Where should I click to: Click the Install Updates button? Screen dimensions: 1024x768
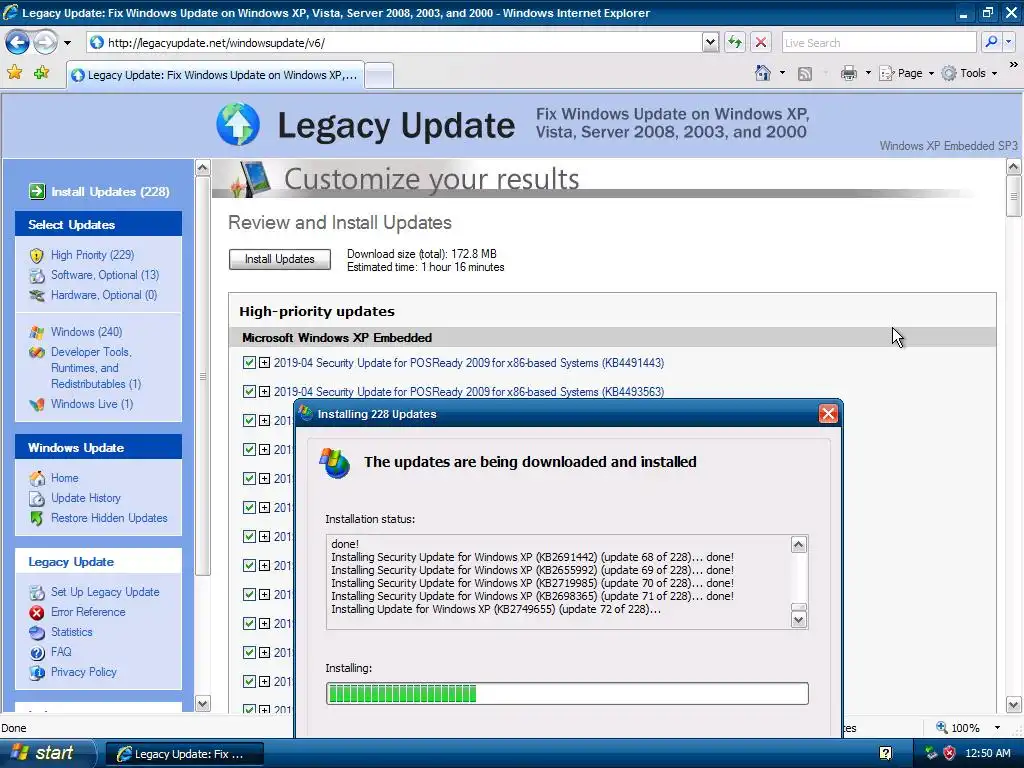(280, 259)
